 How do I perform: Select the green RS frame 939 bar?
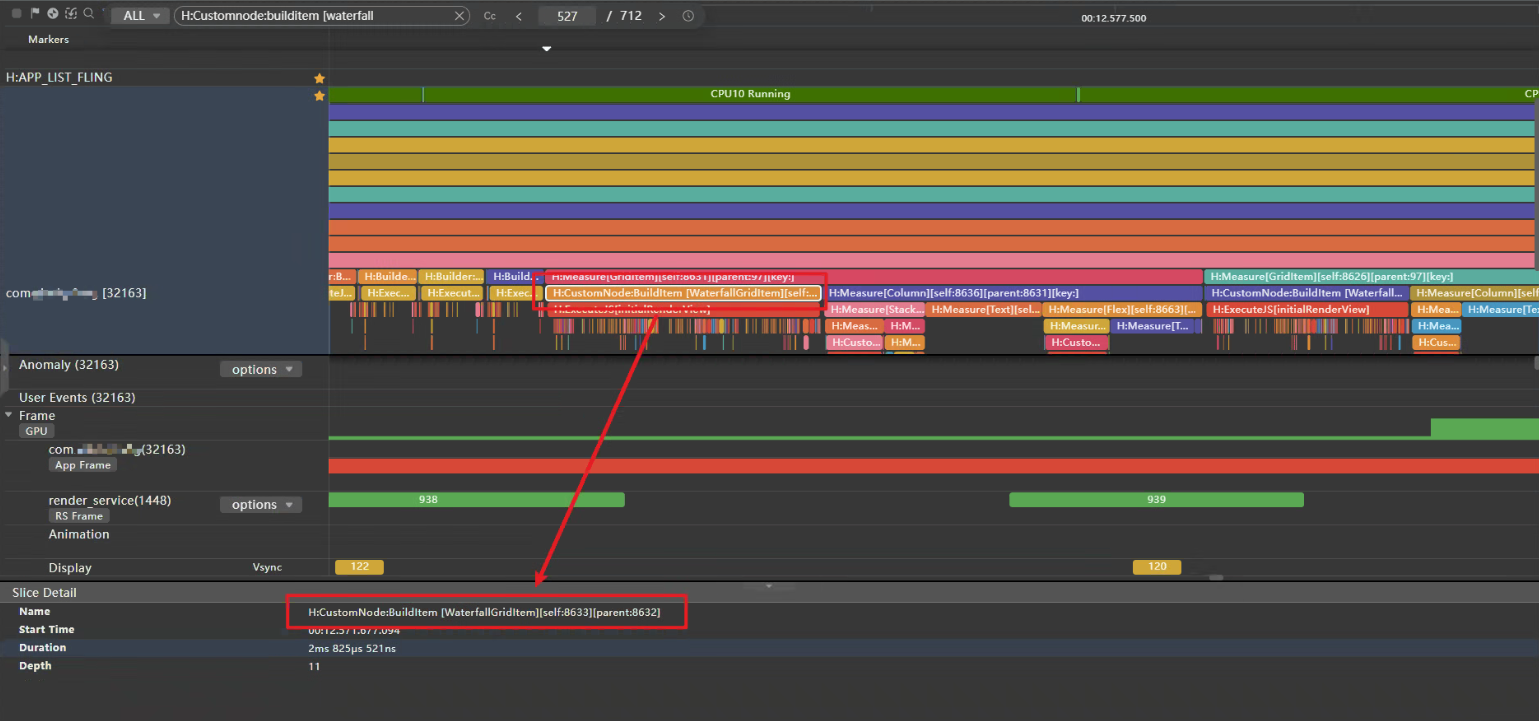pyautogui.click(x=1156, y=499)
